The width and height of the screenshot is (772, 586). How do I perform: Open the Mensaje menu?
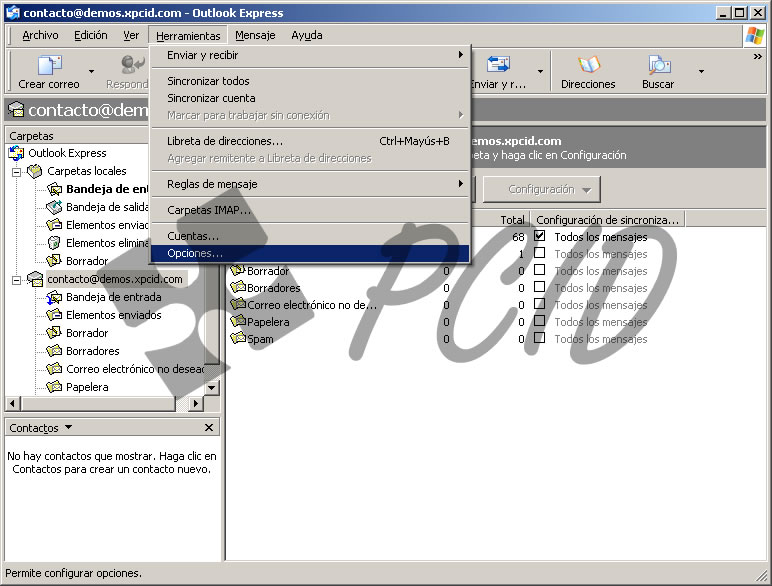click(255, 35)
